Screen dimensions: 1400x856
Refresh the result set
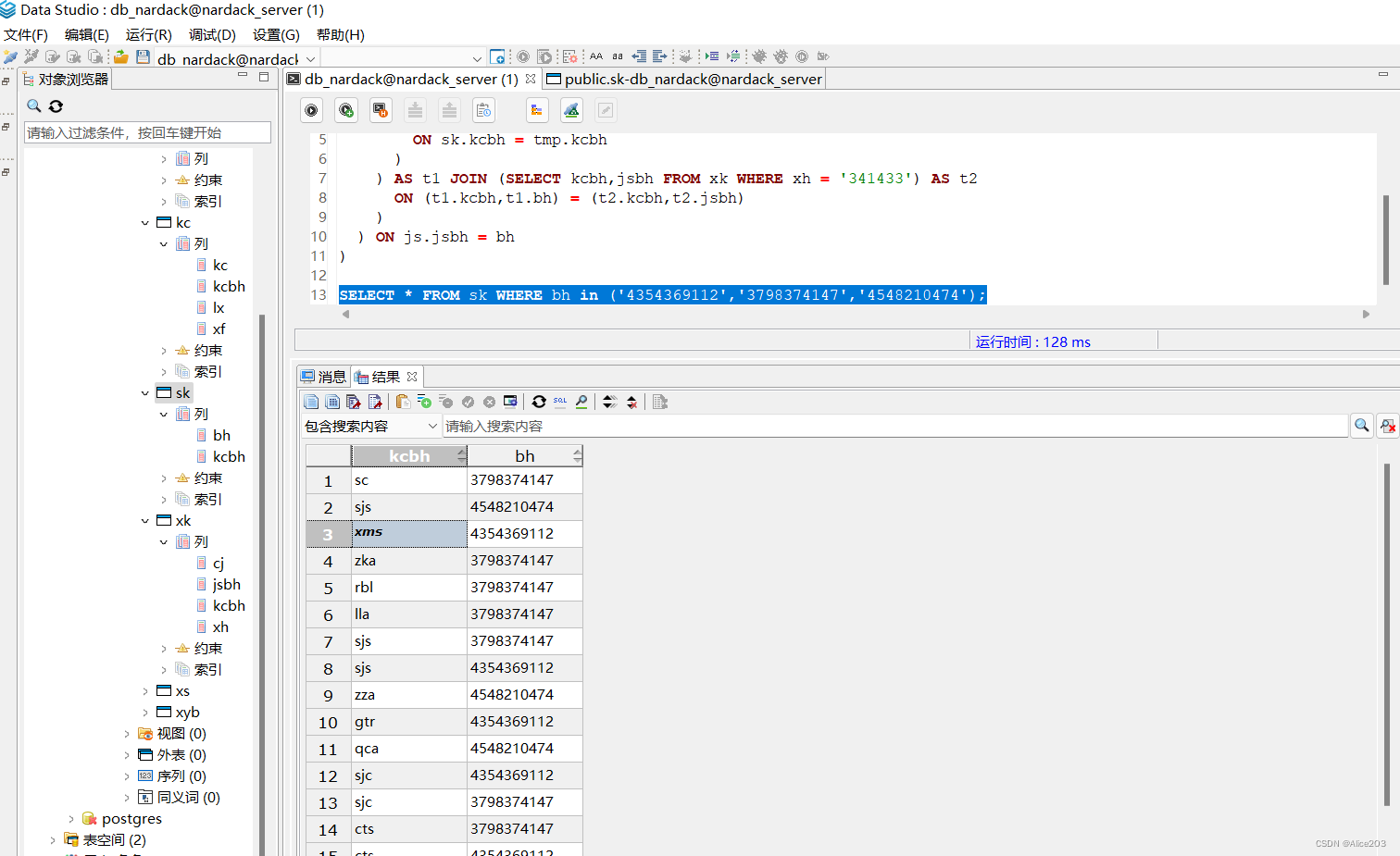tap(539, 402)
